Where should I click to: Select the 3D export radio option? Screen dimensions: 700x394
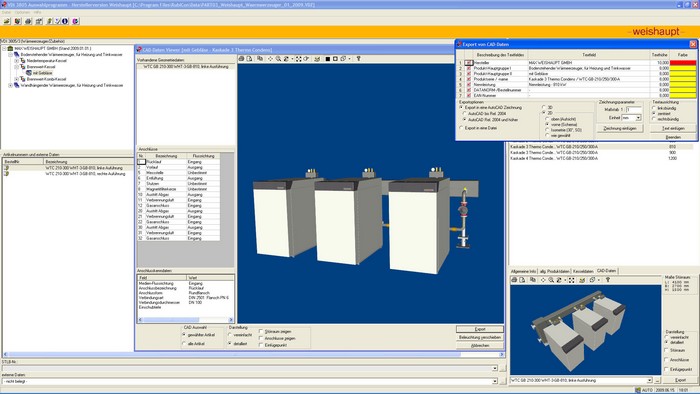(544, 108)
